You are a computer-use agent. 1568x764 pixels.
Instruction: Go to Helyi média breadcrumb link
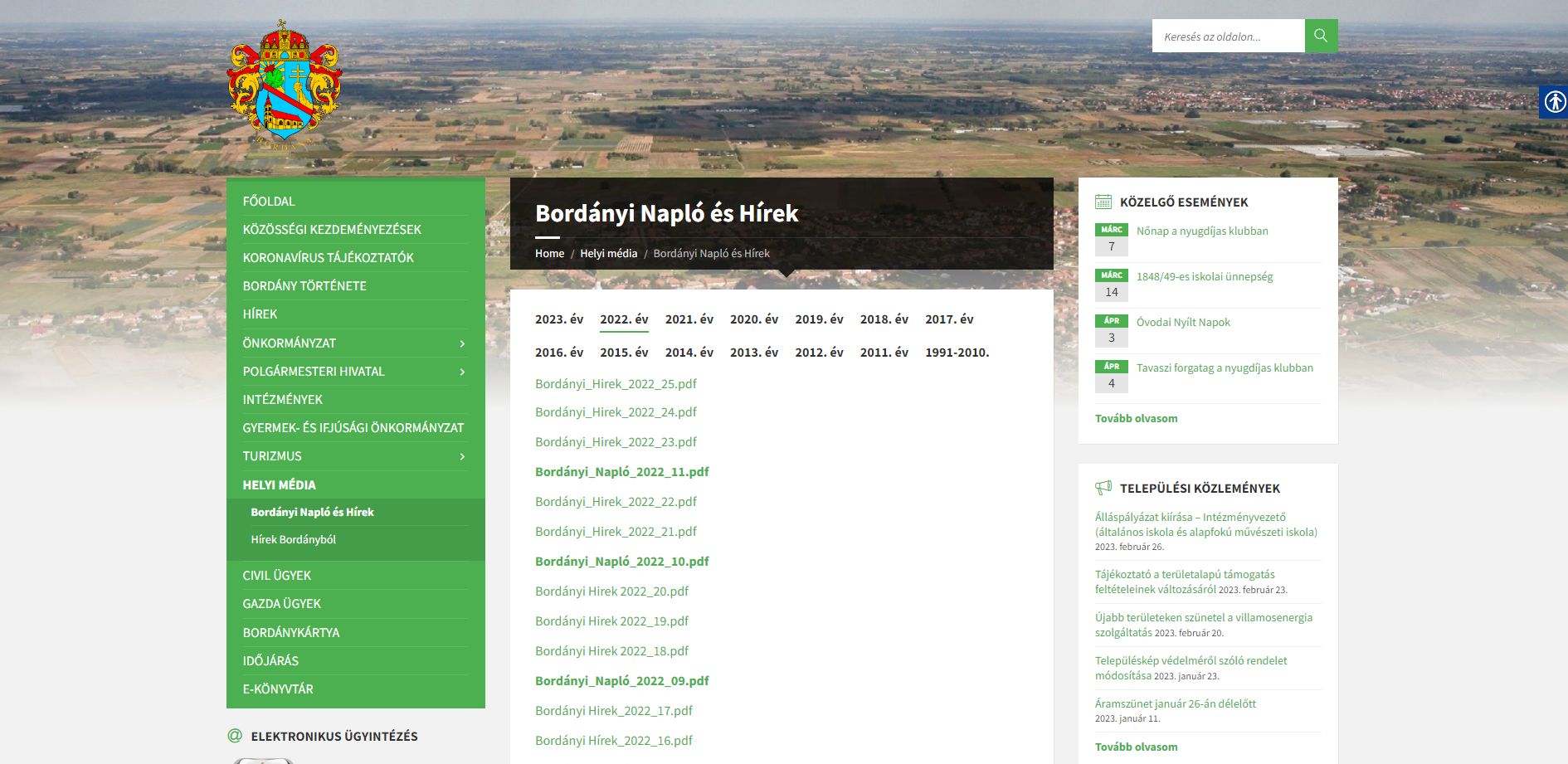[x=608, y=253]
